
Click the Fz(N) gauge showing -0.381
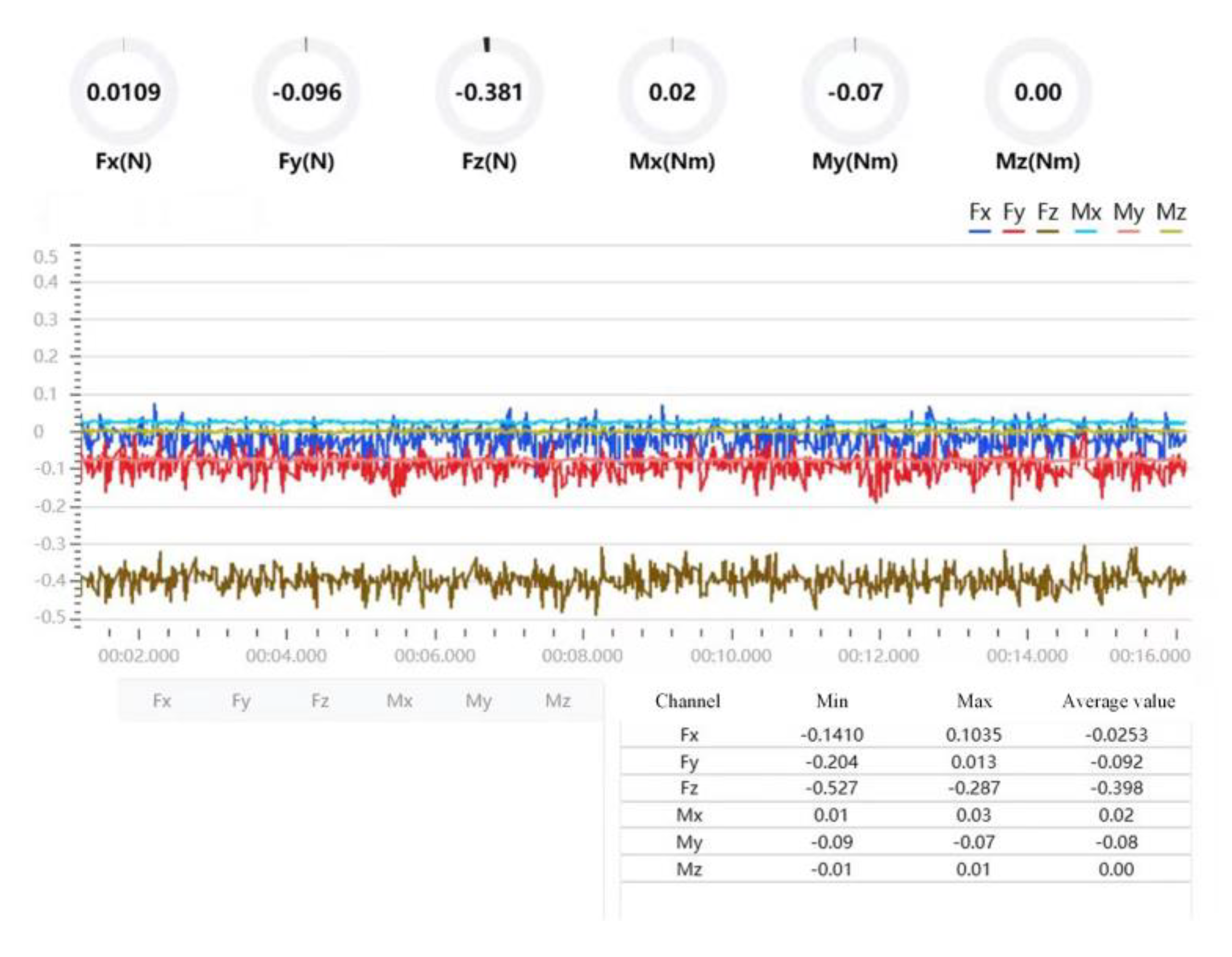(489, 92)
